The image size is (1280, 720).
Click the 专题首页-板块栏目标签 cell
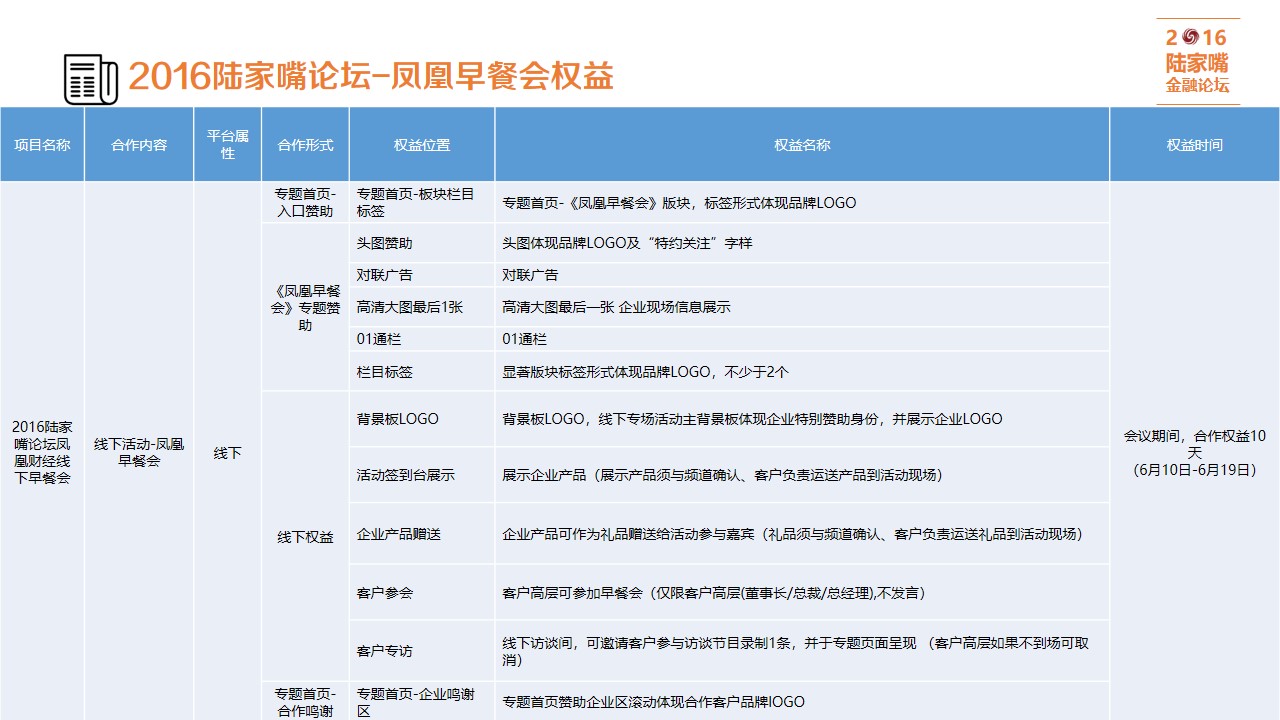tap(422, 202)
